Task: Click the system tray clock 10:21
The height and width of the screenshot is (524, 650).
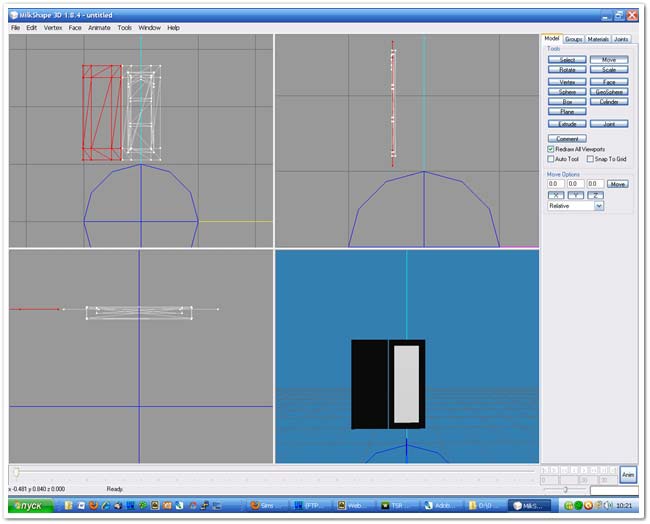Action: [624, 506]
